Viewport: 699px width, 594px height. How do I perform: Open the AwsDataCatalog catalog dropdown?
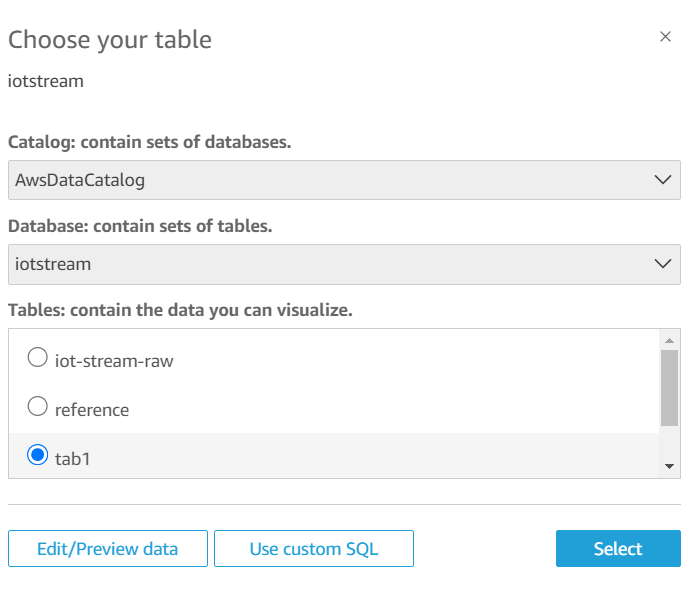(344, 180)
